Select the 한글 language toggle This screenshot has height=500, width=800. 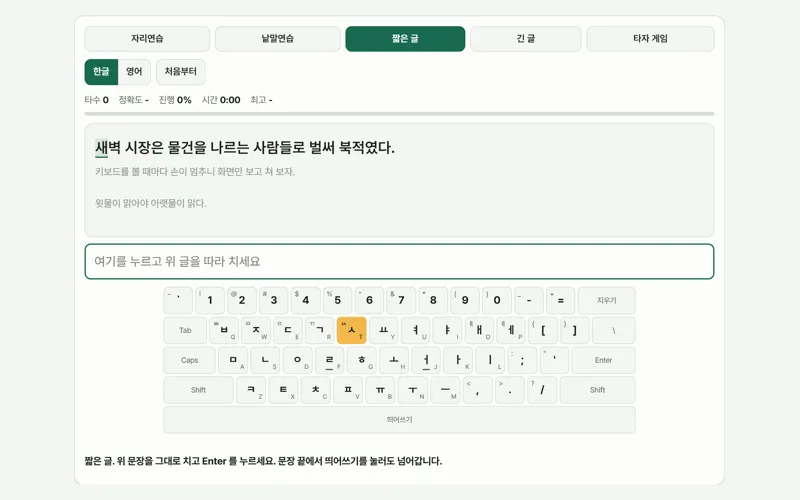pyautogui.click(x=101, y=71)
